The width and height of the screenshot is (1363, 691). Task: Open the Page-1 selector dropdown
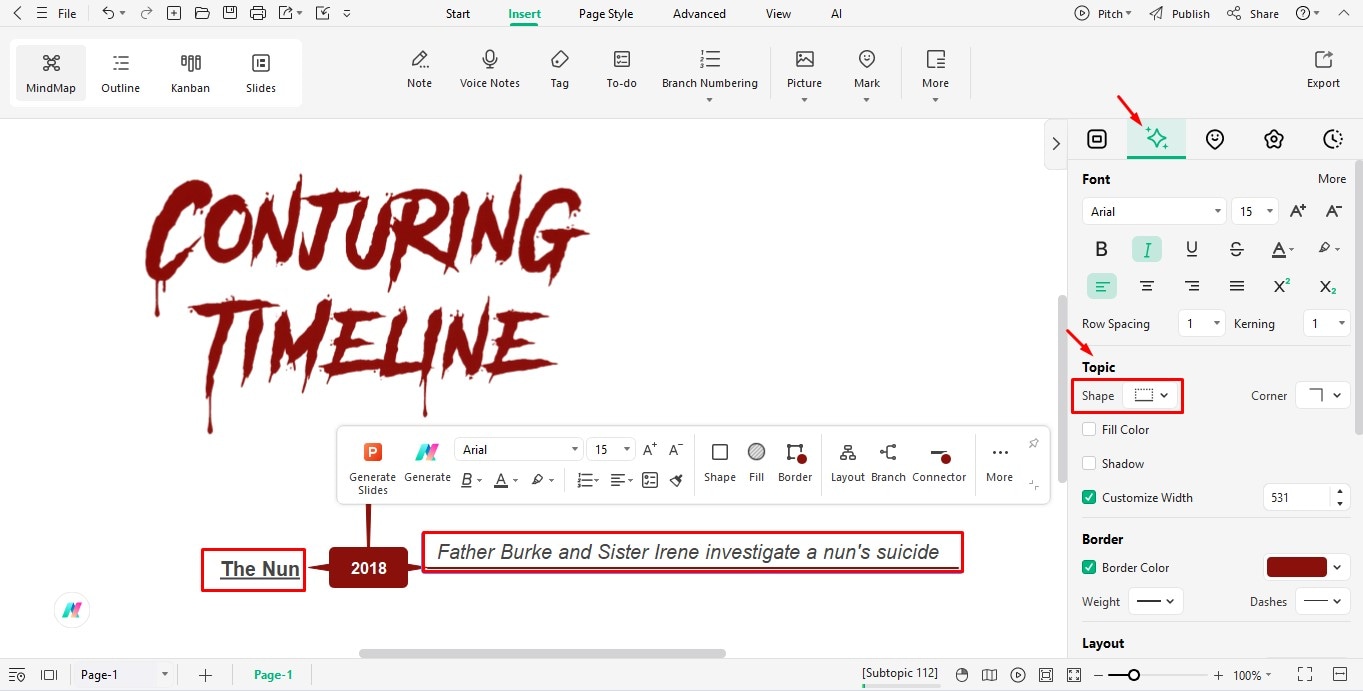click(x=123, y=675)
